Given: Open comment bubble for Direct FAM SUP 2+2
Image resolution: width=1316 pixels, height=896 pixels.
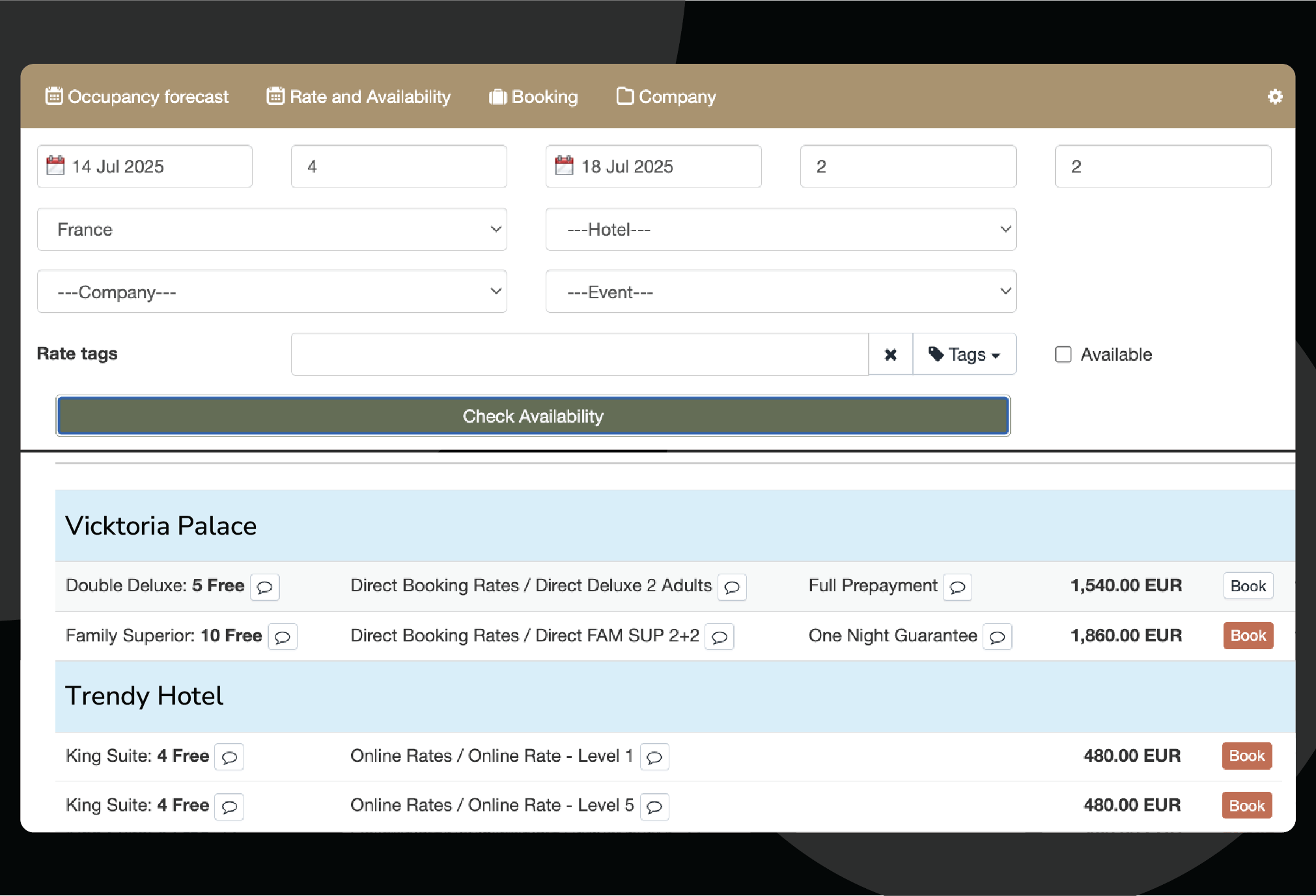Looking at the screenshot, I should click(x=719, y=637).
